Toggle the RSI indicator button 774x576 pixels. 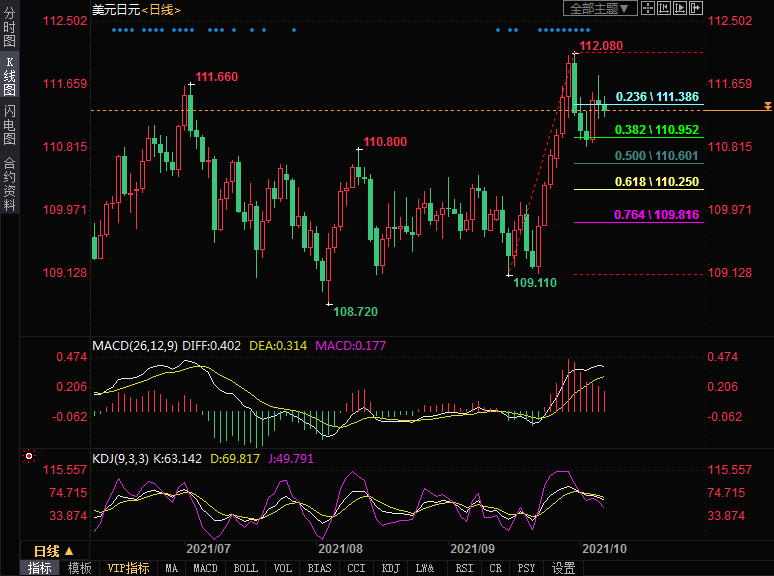tap(464, 568)
